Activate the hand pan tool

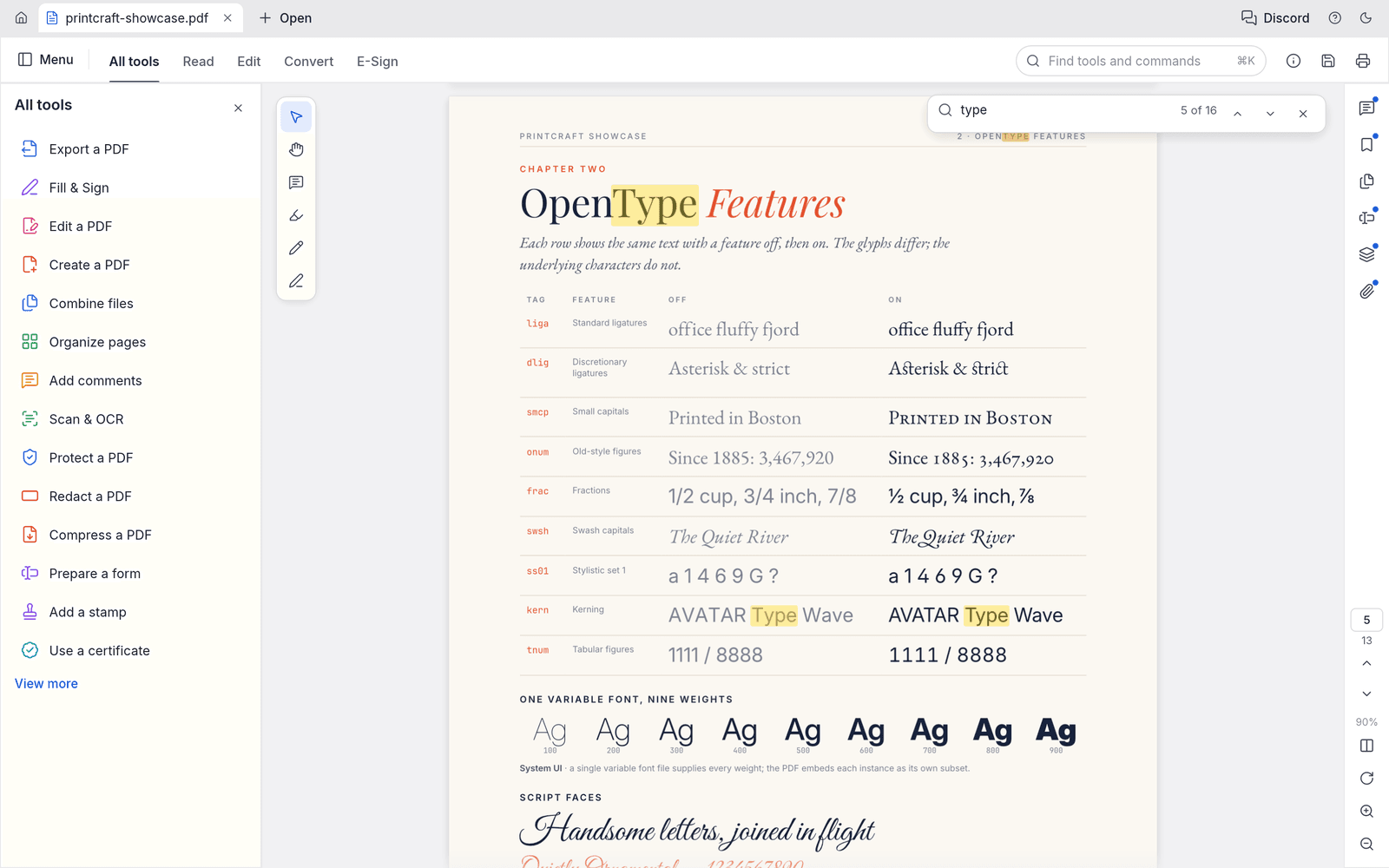296,150
